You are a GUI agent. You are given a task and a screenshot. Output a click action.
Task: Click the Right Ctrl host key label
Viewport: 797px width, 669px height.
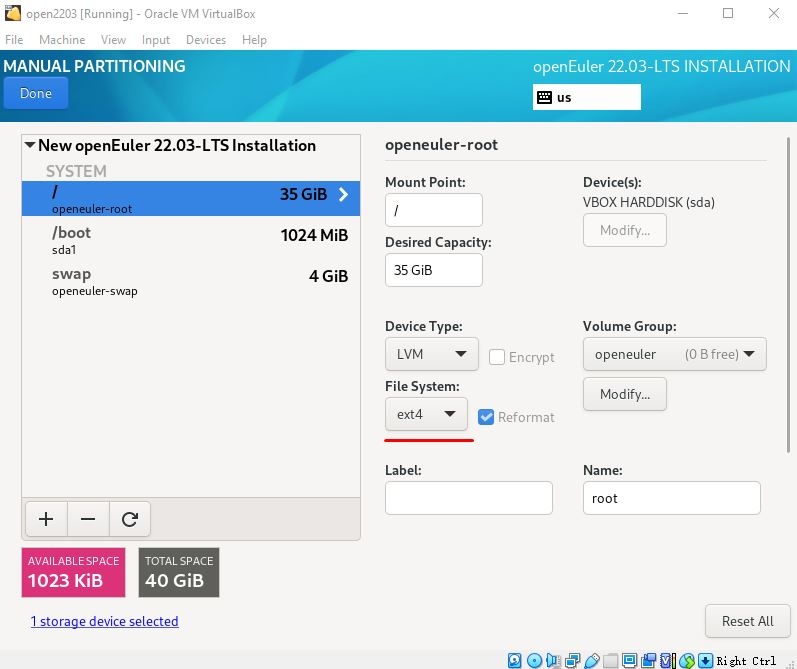[746, 661]
